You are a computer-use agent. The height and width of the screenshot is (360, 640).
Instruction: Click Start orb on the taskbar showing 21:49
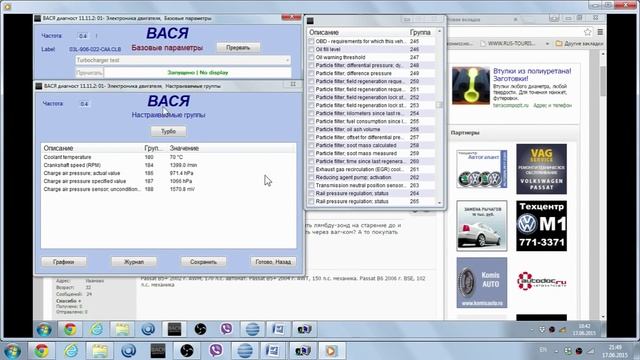(x=12, y=351)
